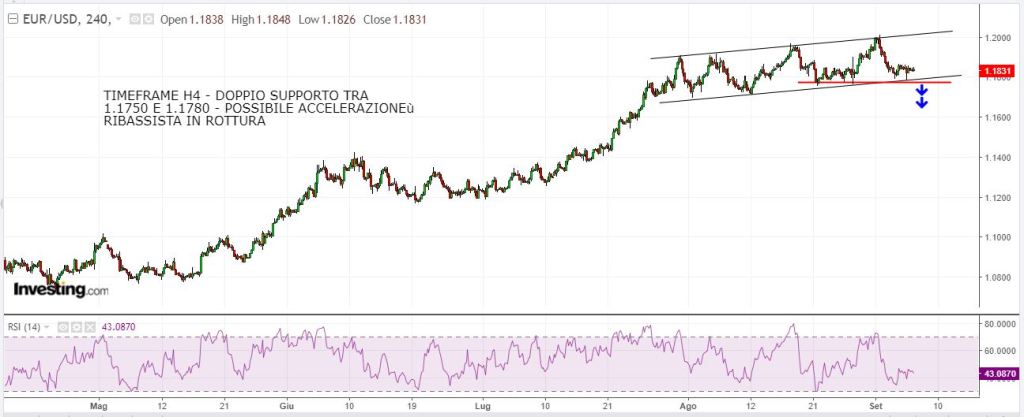Open dropdown arrow next to EUR/USD, 240
The height and width of the screenshot is (417, 1024).
[120, 19]
